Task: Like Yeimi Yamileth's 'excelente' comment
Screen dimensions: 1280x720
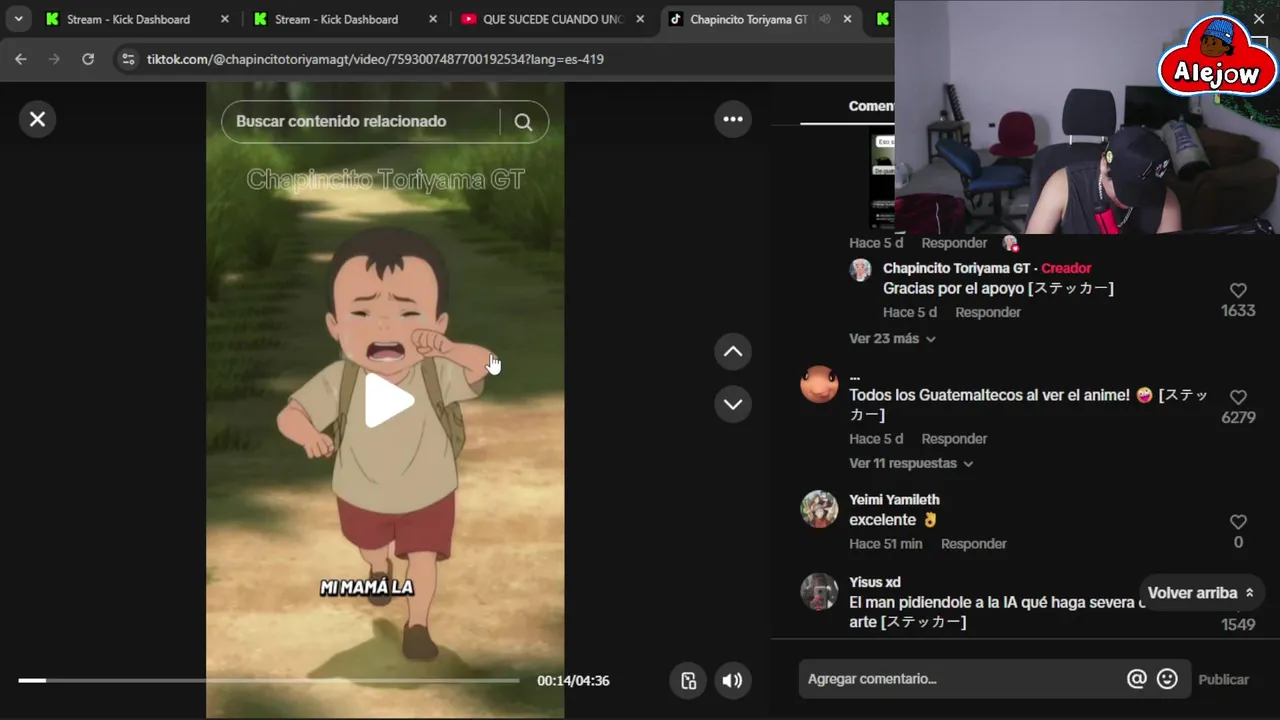Action: (1238, 522)
